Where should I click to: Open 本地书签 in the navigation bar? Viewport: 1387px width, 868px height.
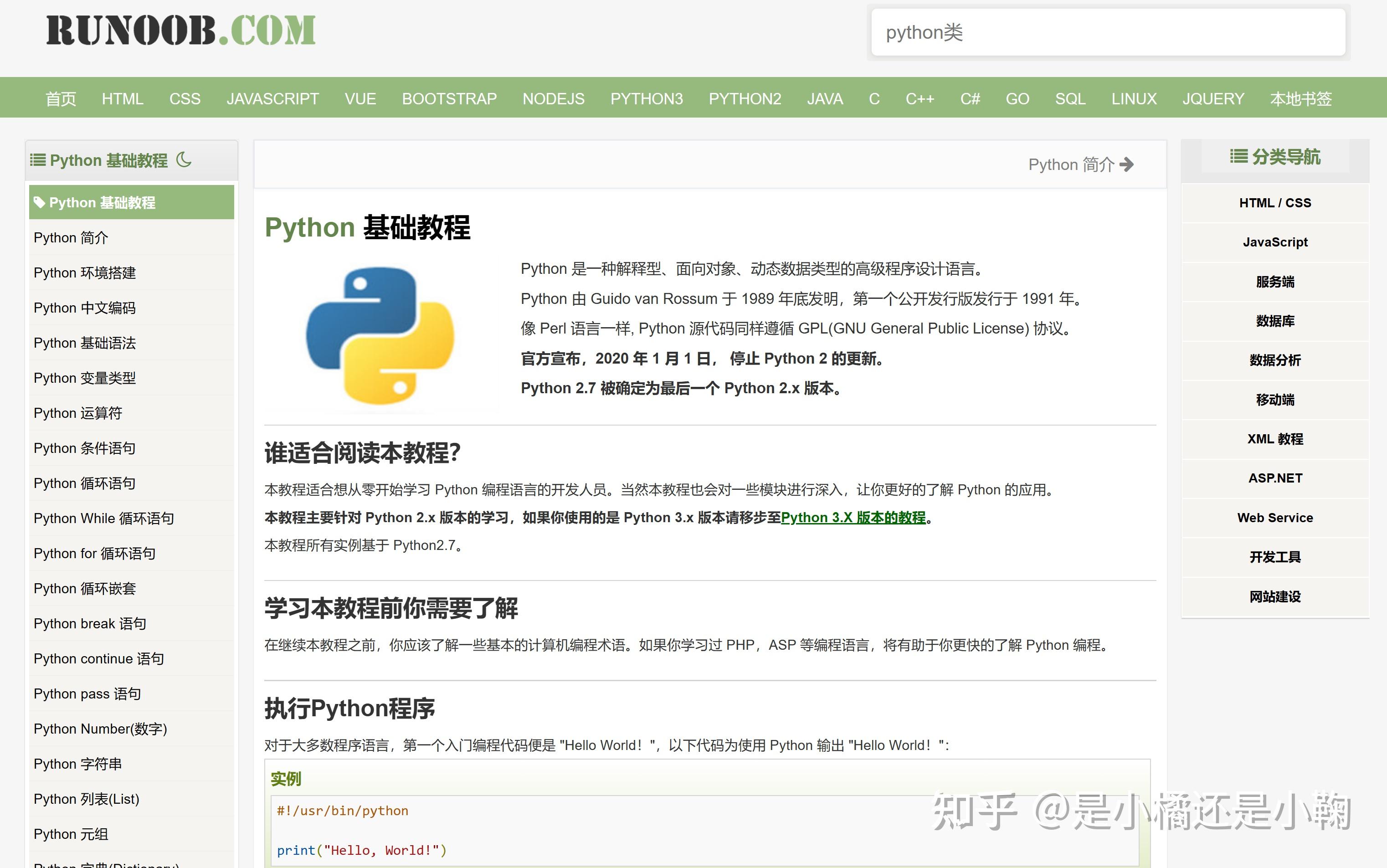(x=1301, y=99)
